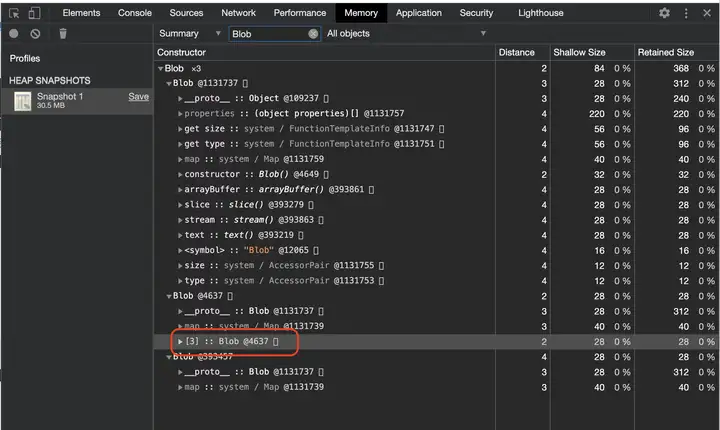The image size is (720, 430).
Task: Expand map :: system / Map @1131759
Action: (x=180, y=159)
